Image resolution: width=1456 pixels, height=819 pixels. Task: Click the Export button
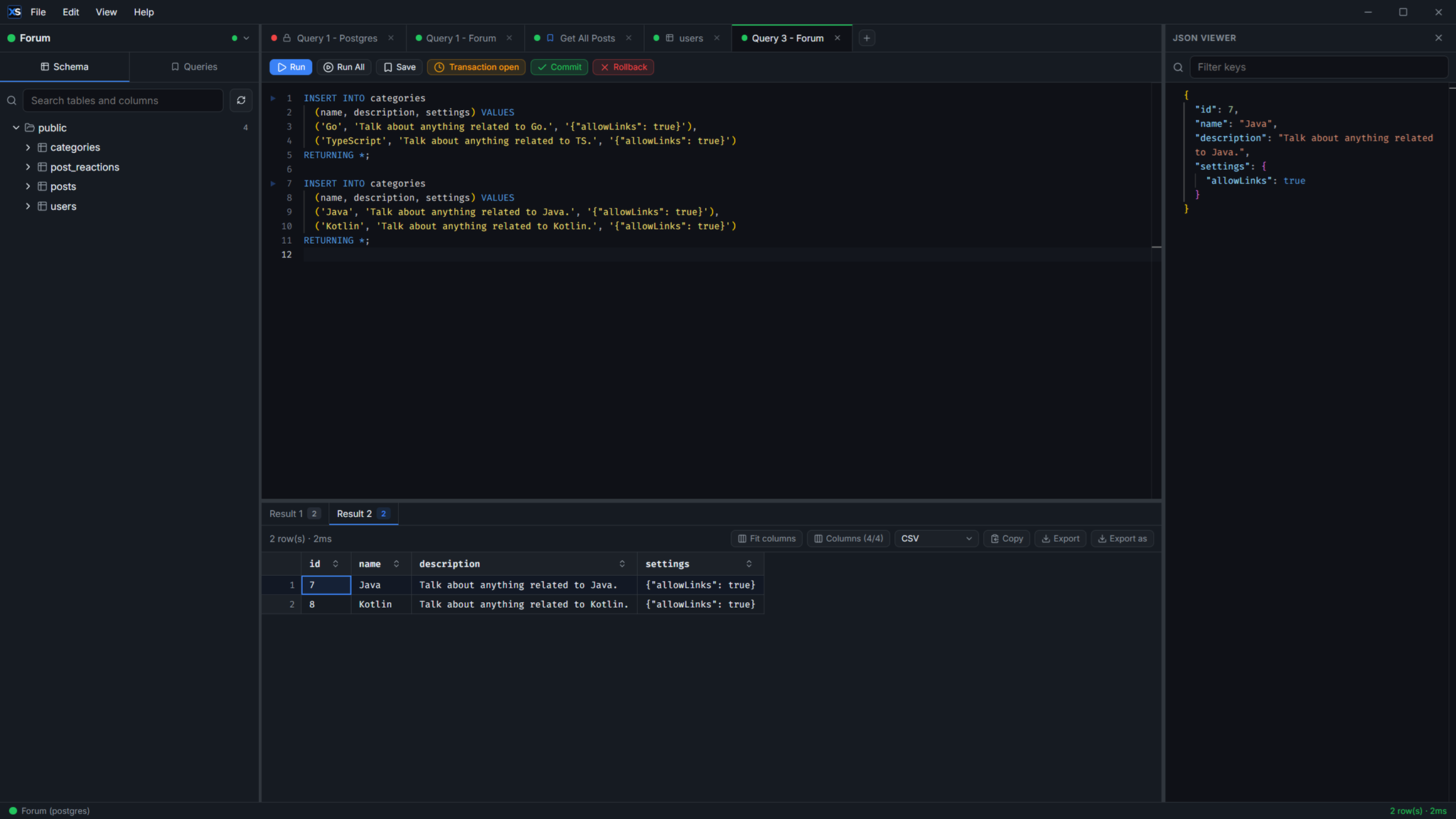pyautogui.click(x=1060, y=539)
